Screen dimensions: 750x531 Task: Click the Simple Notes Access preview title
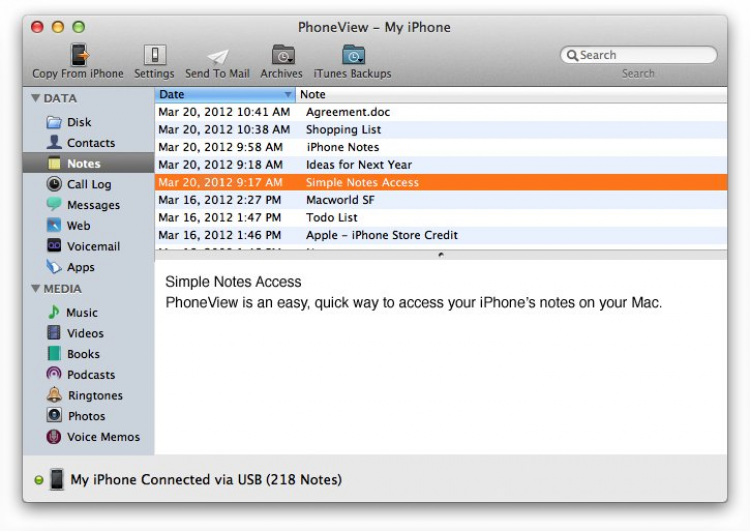(233, 282)
